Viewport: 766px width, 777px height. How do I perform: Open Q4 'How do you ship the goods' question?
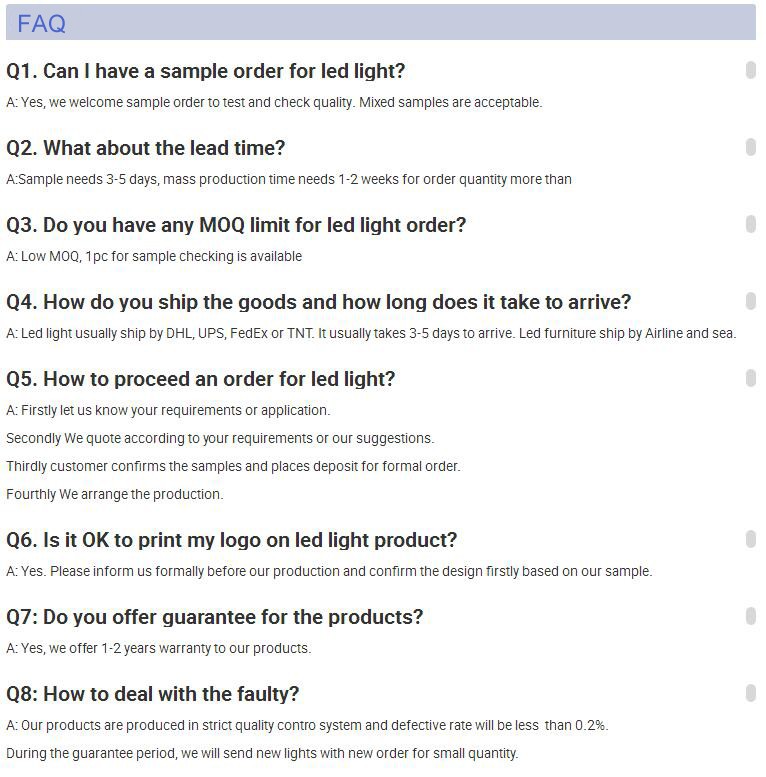[318, 302]
